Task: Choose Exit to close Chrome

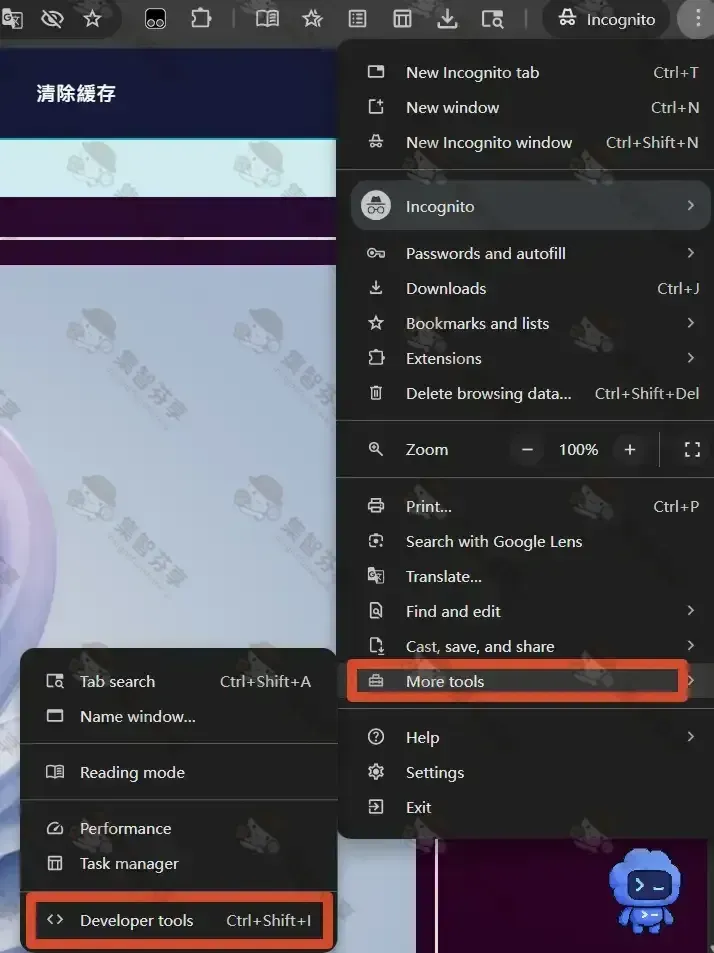Action: tap(525, 807)
